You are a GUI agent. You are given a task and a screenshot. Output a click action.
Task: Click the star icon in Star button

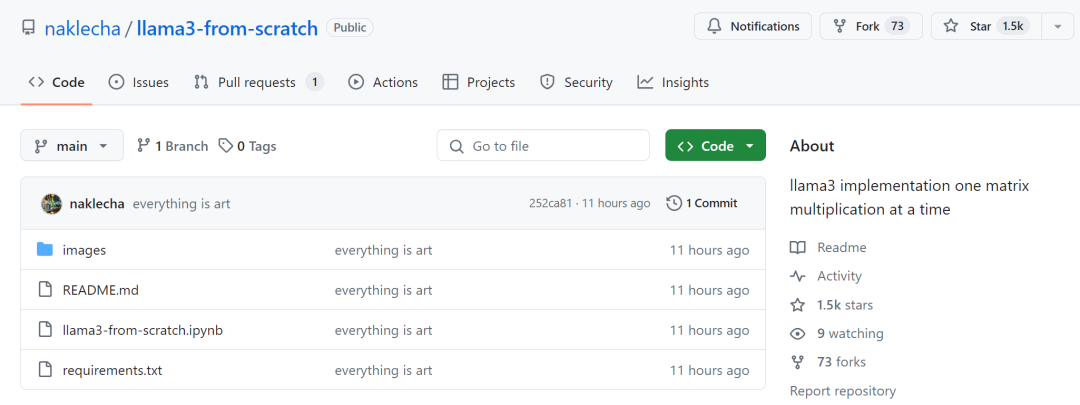(x=951, y=26)
